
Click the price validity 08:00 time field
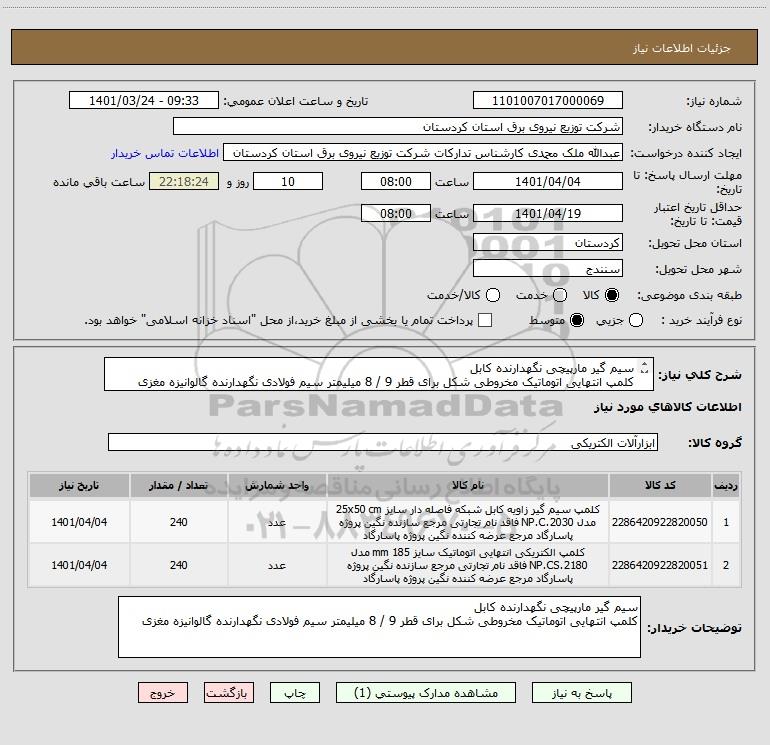tap(396, 213)
